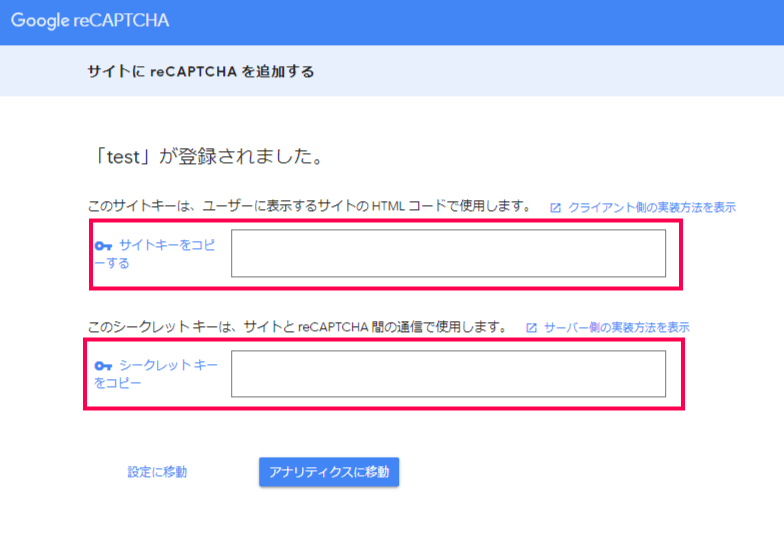
Task: Click inside the secret key text box
Action: (x=448, y=374)
